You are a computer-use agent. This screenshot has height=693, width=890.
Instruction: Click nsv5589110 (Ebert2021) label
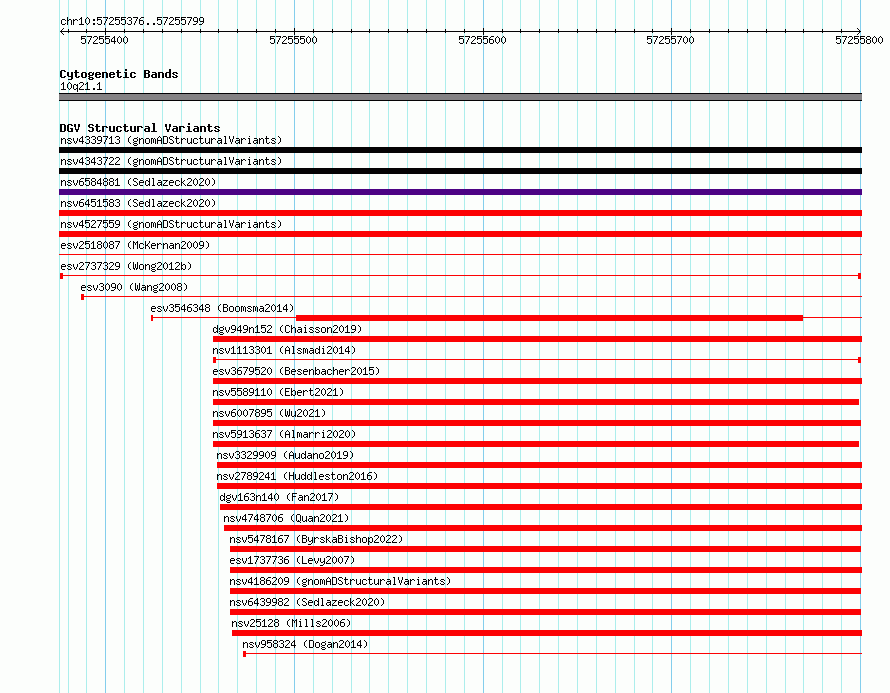coord(278,392)
